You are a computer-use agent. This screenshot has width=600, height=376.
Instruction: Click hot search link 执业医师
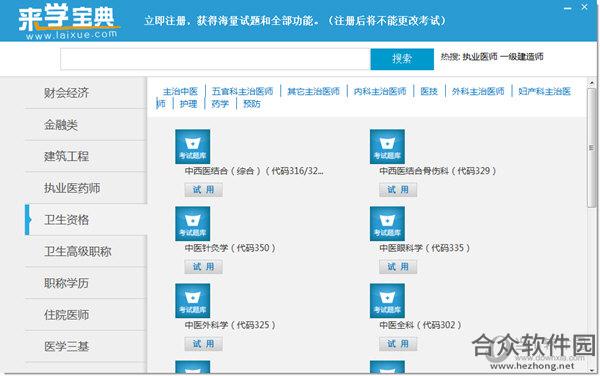[480, 57]
